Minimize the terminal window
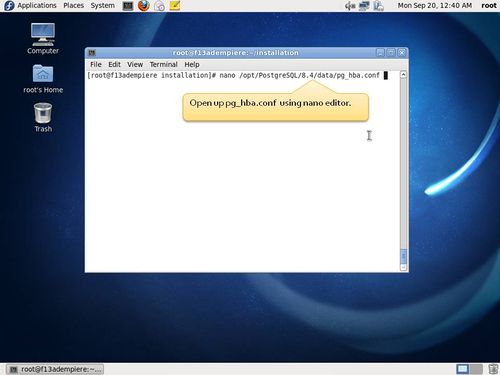Image resolution: width=500 pixels, height=375 pixels. tap(380, 53)
